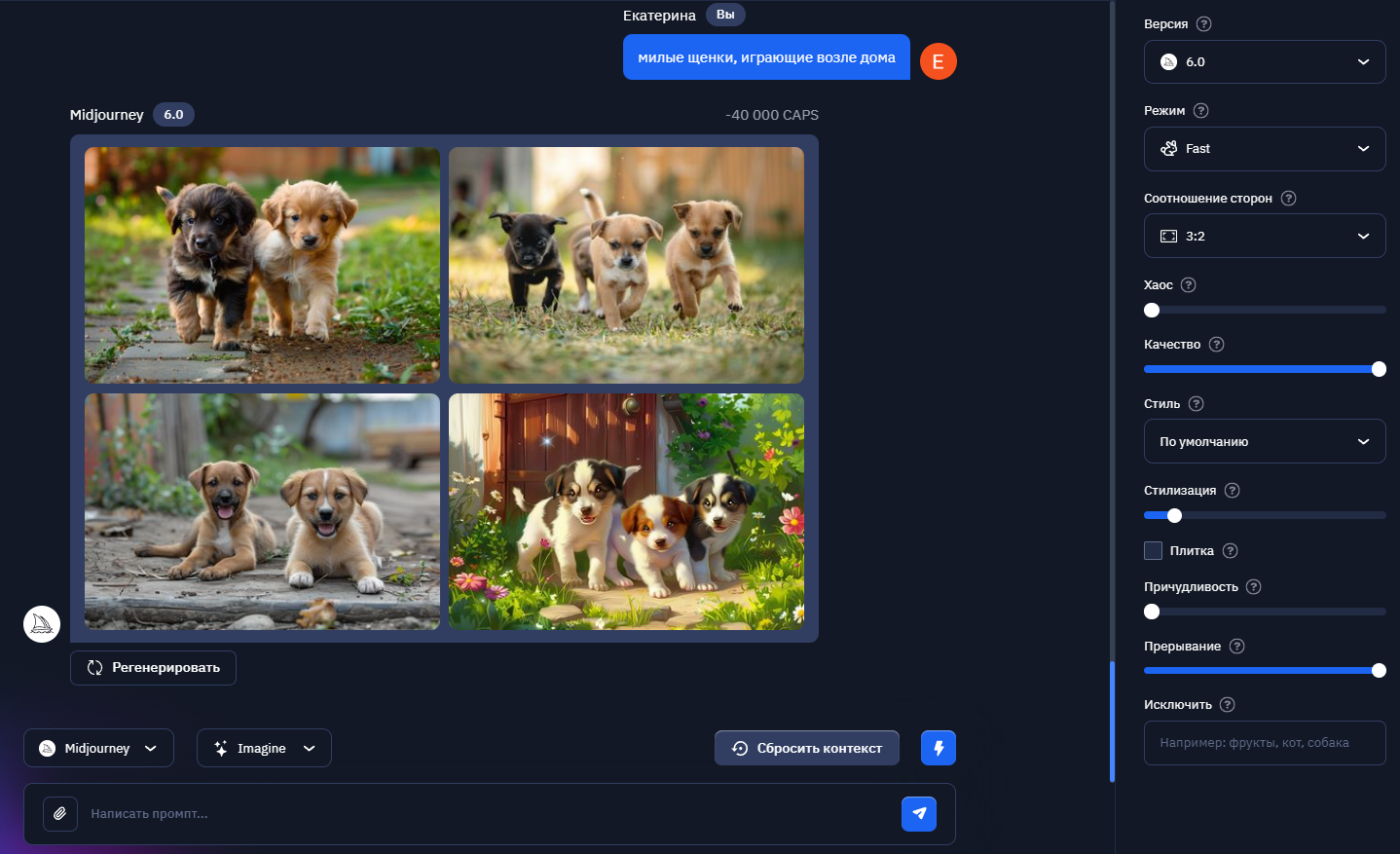Click the help icon next to Причудливость
Viewport: 1400px width, 854px height.
click(x=1253, y=587)
